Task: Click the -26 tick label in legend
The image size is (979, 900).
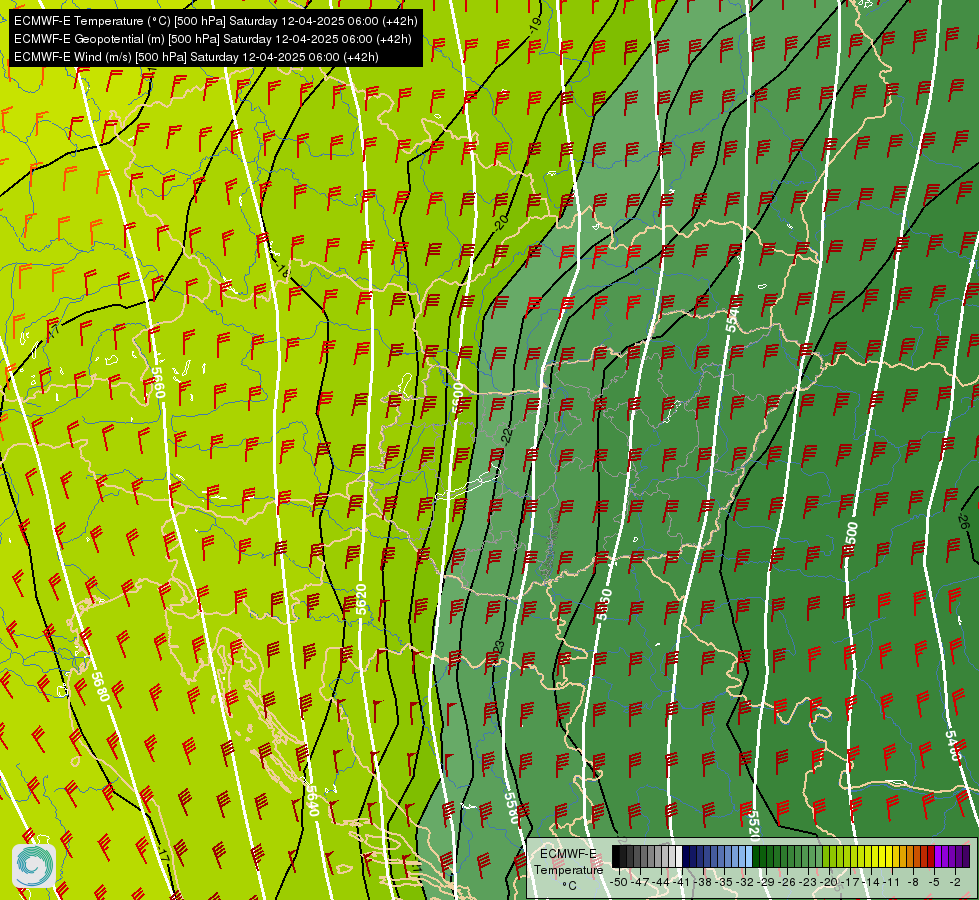Action: [787, 883]
